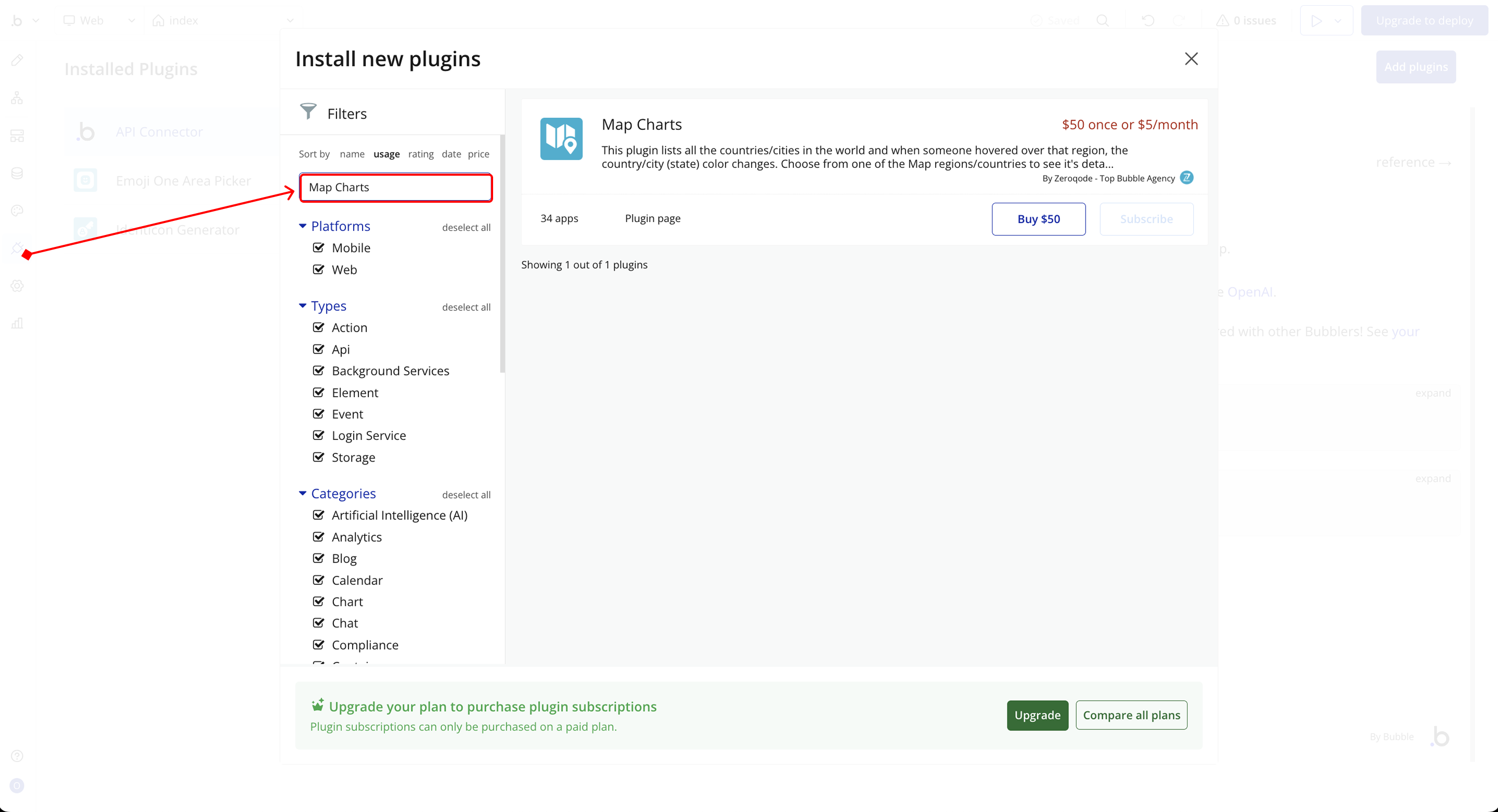Click the Filters funnel icon
Viewport: 1498px width, 812px height.
coord(307,112)
